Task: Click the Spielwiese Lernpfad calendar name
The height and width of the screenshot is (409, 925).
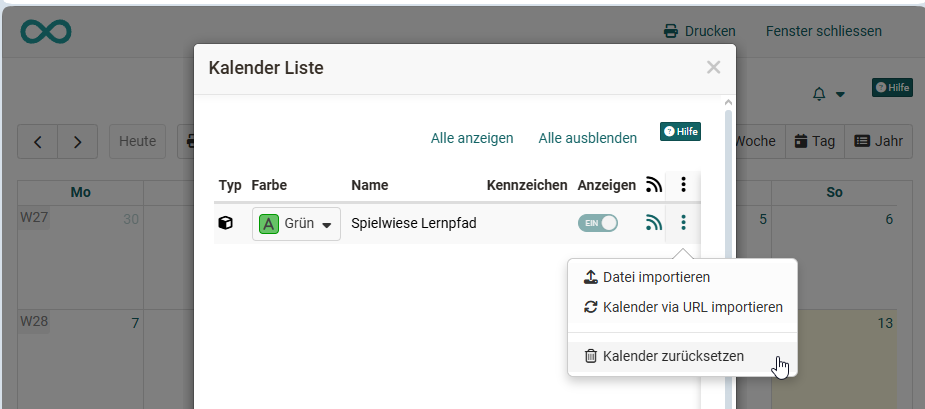Action: [414, 224]
